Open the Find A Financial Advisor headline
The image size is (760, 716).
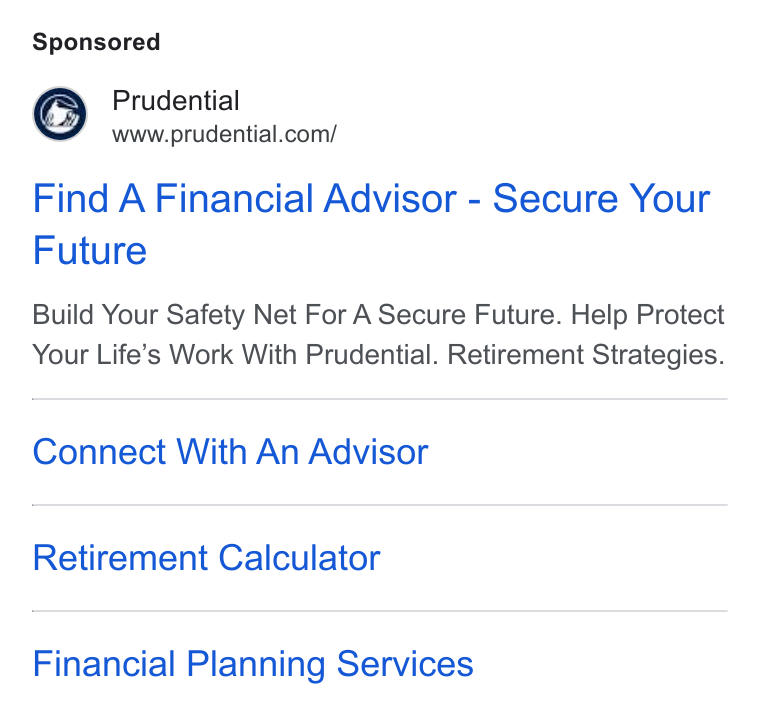pos(371,224)
